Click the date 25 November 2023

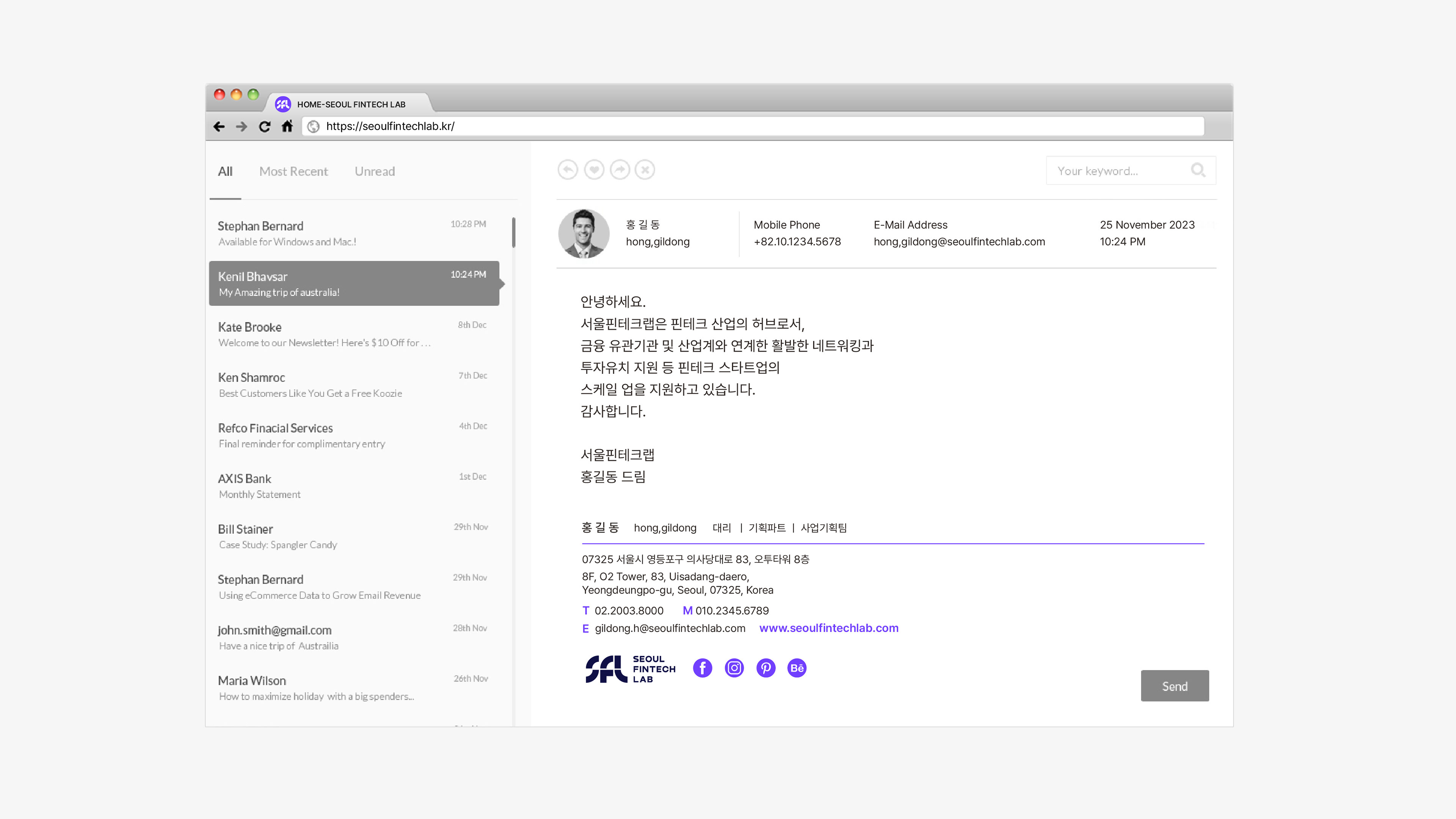click(1147, 225)
